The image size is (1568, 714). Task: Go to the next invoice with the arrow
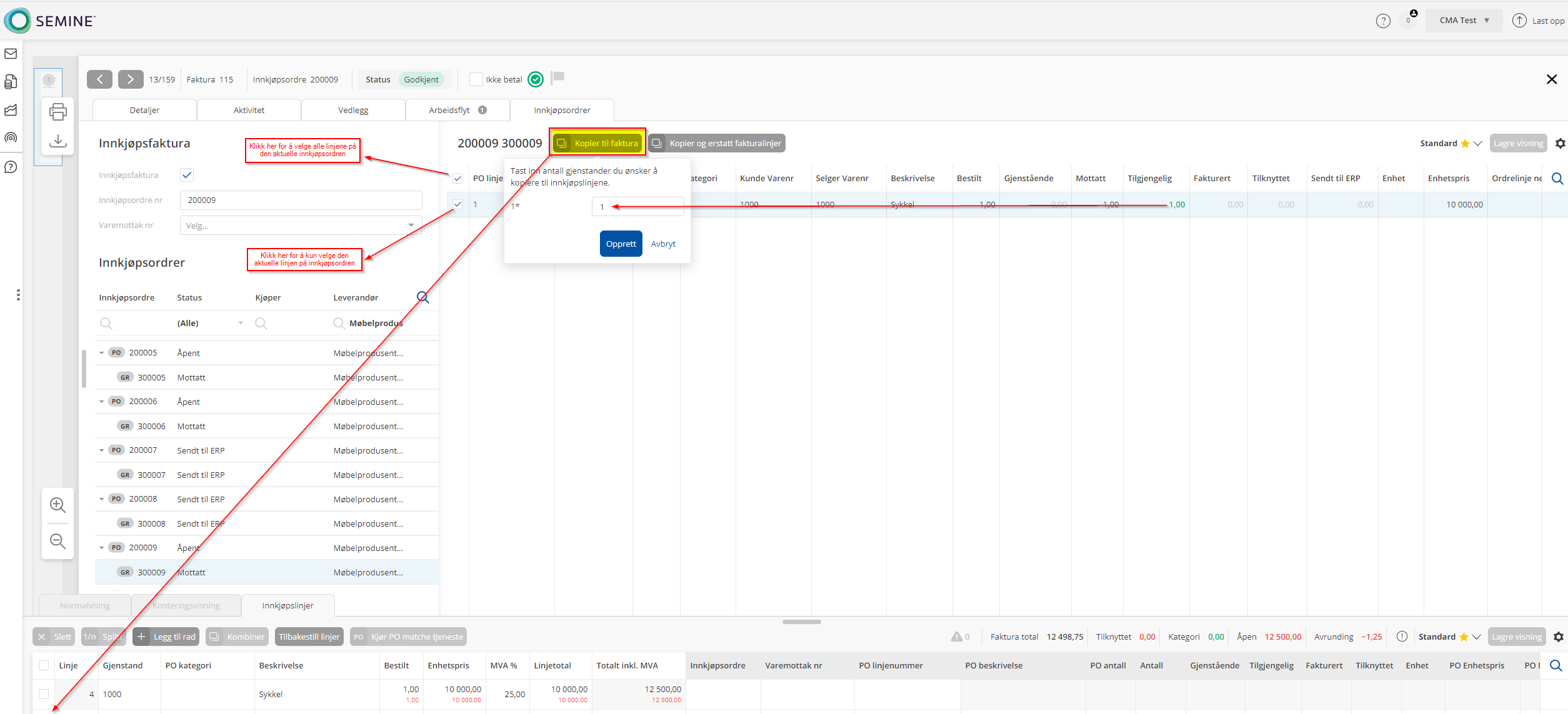[x=130, y=79]
